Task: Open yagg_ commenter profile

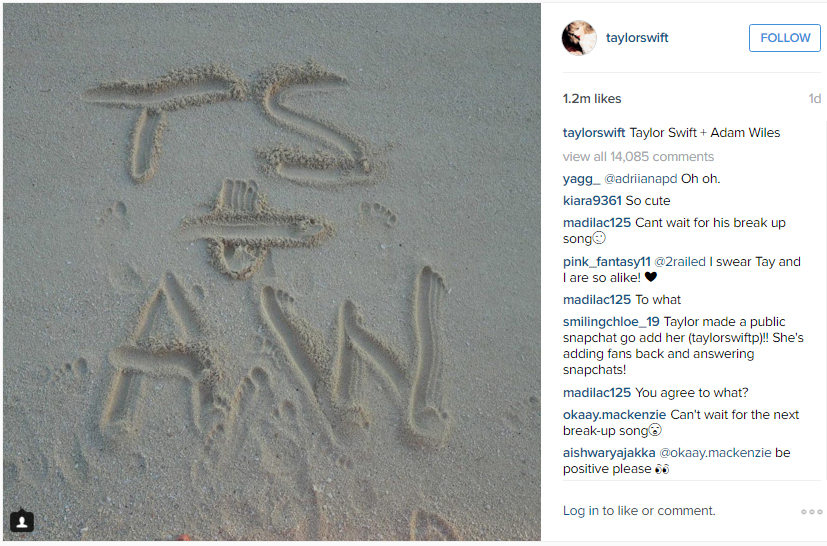Action: 581,179
